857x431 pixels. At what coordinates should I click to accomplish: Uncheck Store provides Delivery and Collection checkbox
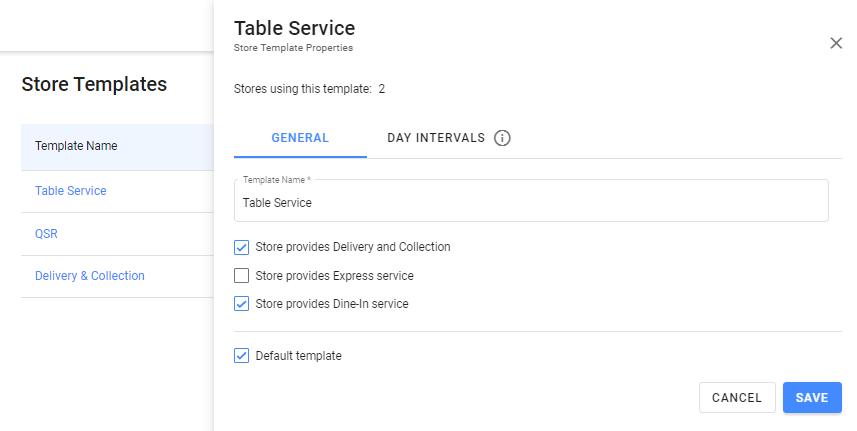241,247
